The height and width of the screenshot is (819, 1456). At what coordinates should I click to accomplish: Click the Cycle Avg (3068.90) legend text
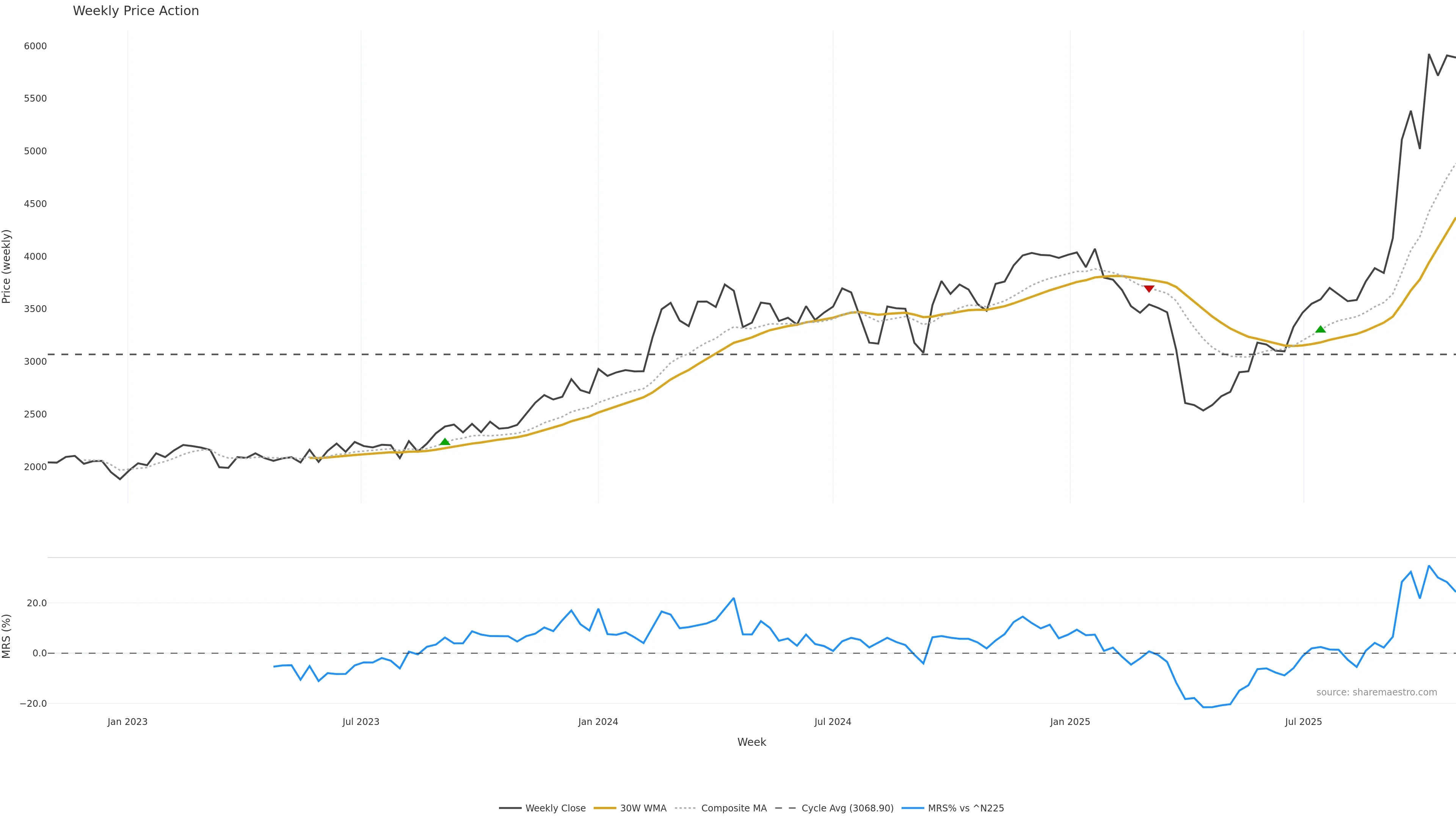pyautogui.click(x=847, y=808)
